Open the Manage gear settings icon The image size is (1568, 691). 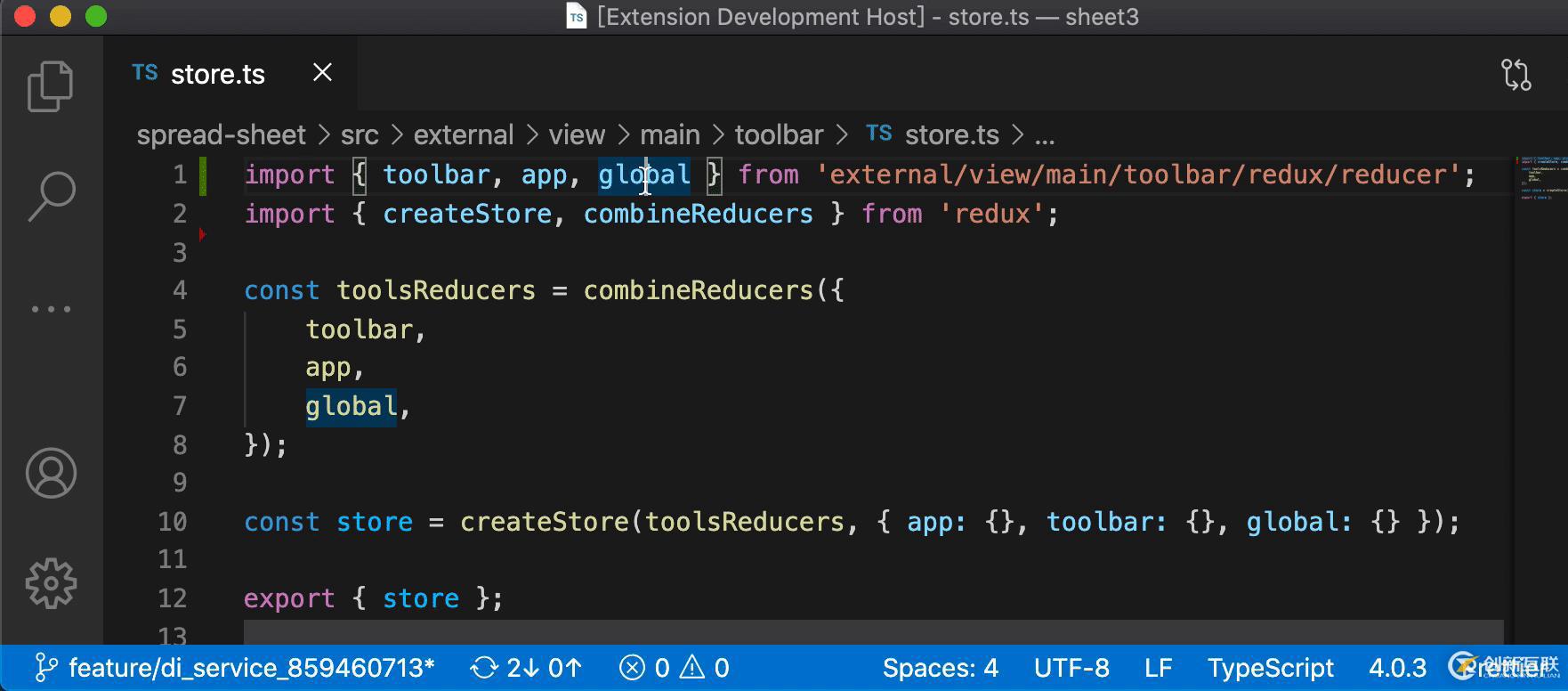pos(51,583)
